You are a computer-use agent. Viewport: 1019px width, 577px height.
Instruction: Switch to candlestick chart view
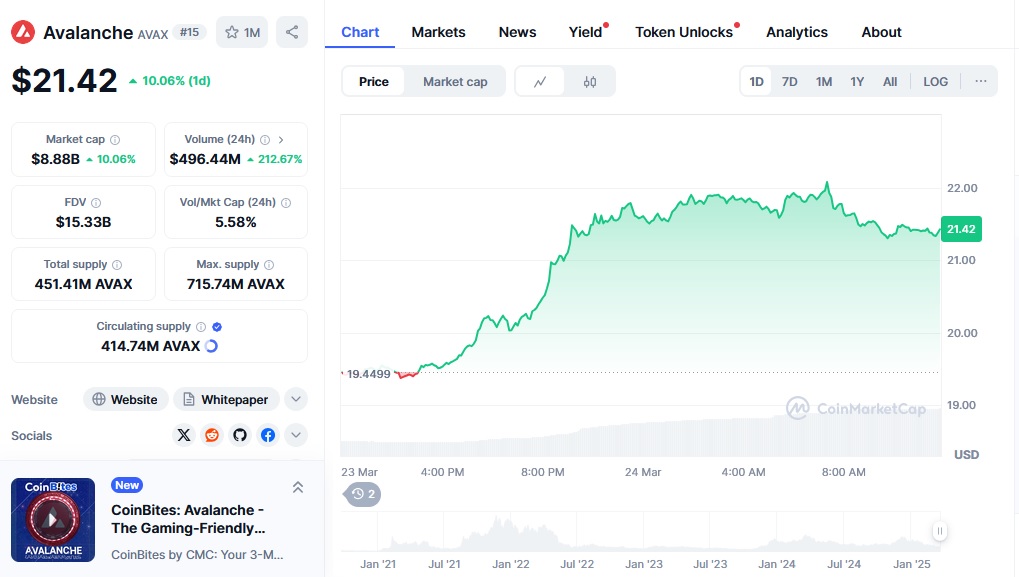click(589, 82)
